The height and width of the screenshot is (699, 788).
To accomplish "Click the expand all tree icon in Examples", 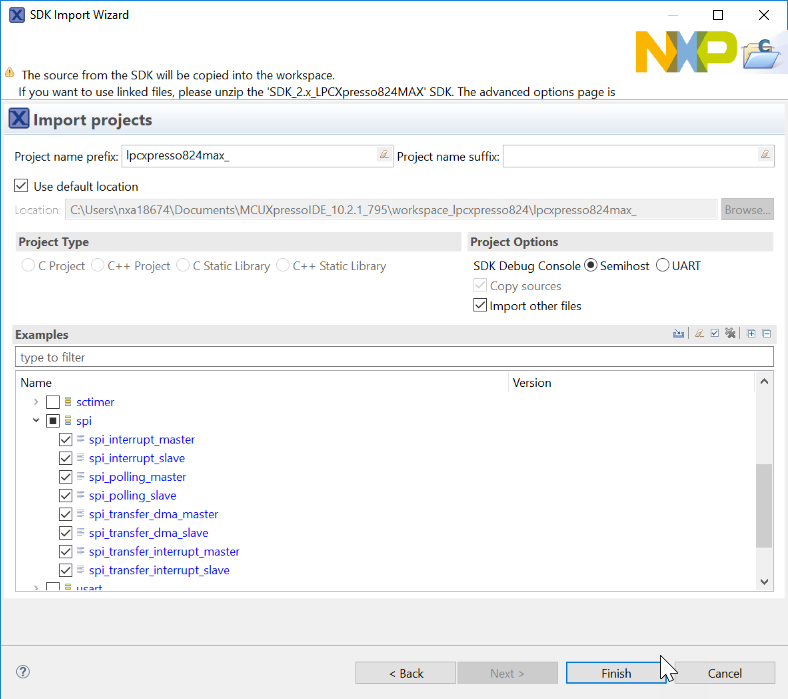I will (751, 334).
